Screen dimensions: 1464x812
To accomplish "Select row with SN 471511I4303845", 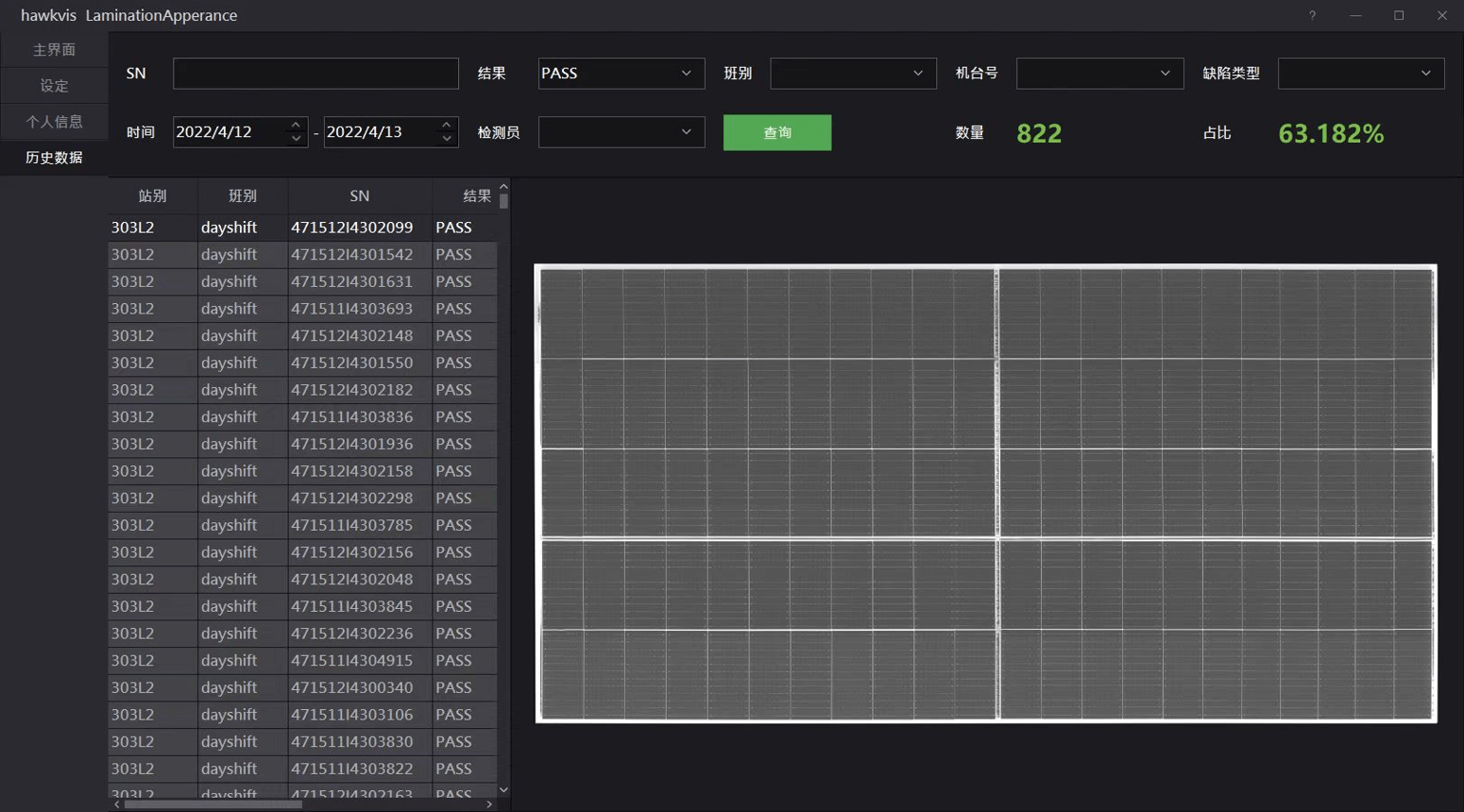I will click(302, 606).
